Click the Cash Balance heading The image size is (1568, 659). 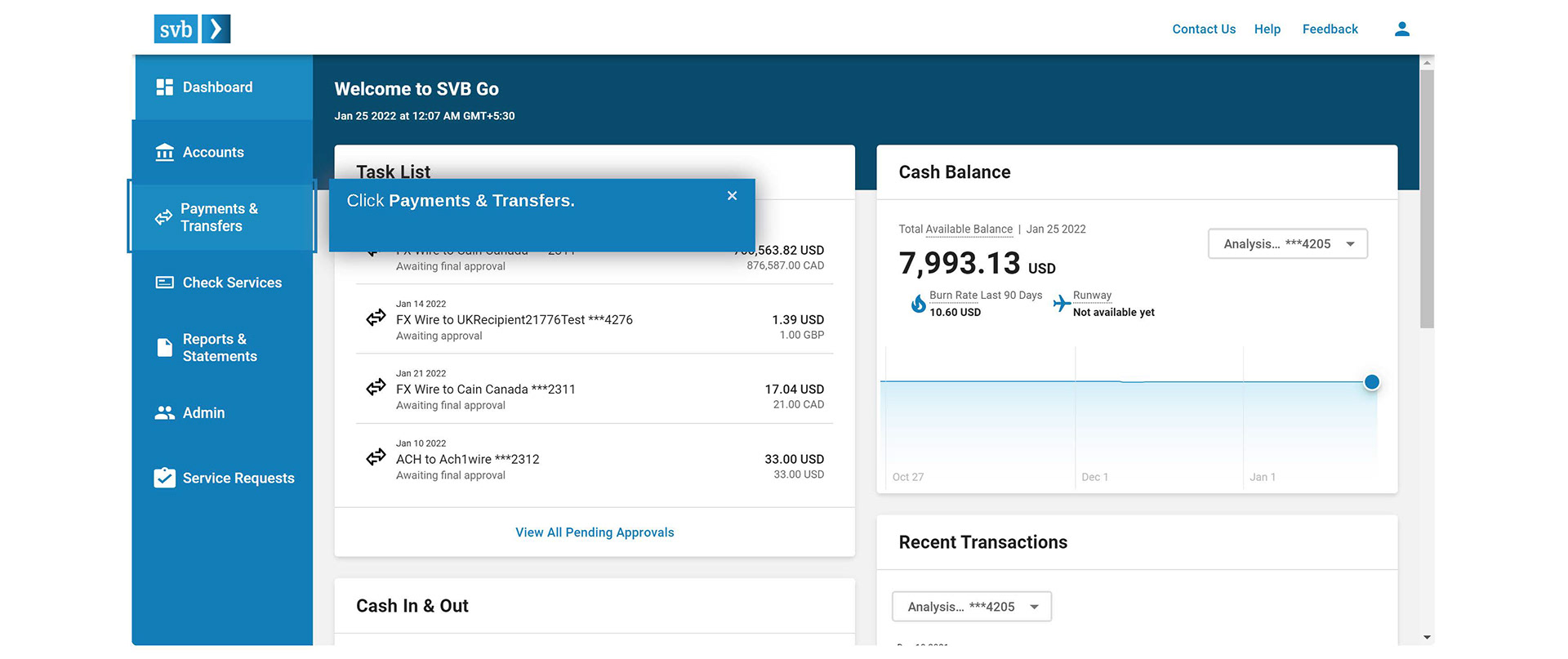pos(955,172)
